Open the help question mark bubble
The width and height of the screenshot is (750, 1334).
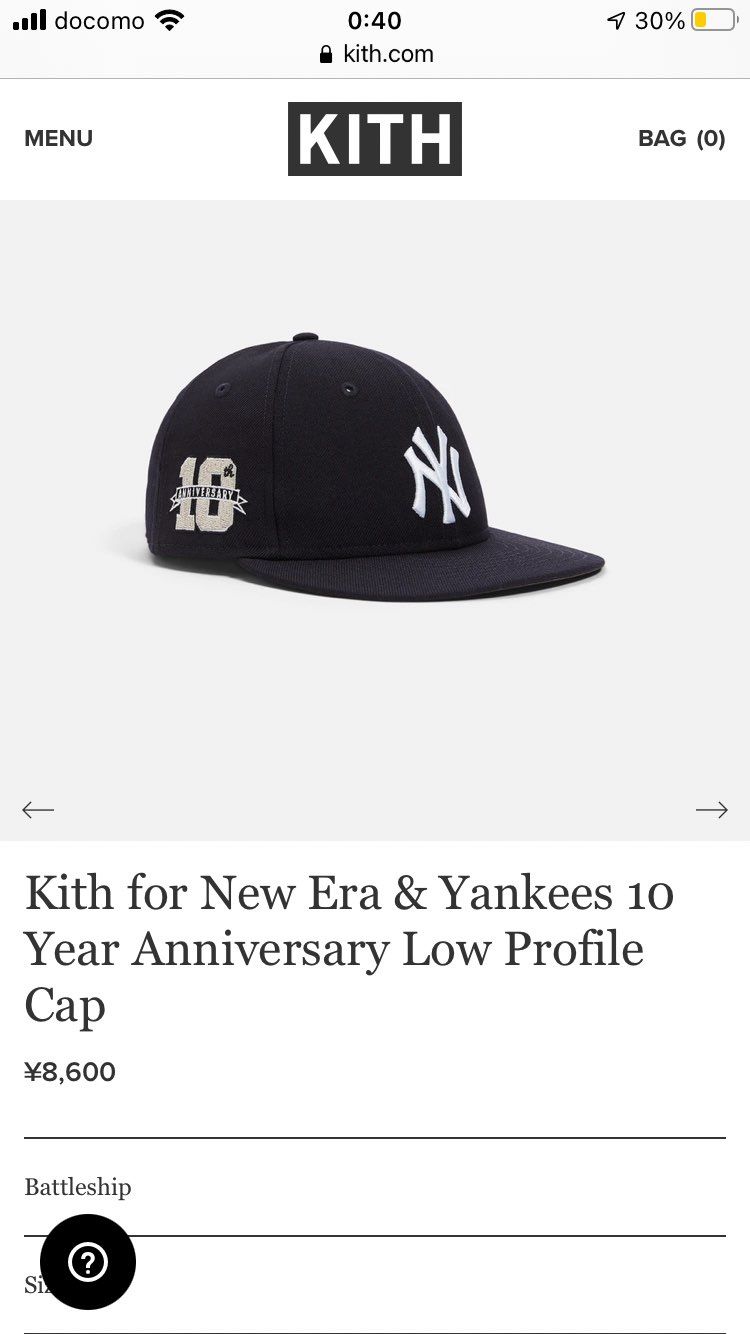click(x=88, y=1262)
